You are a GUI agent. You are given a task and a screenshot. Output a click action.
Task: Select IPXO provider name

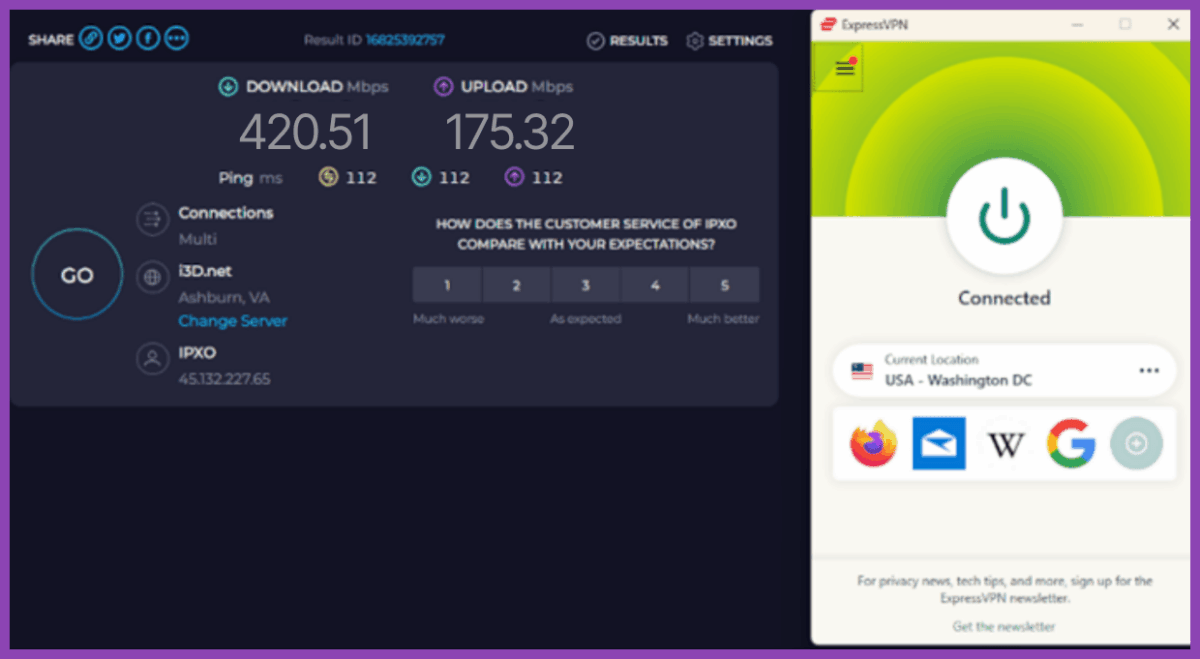pyautogui.click(x=197, y=353)
